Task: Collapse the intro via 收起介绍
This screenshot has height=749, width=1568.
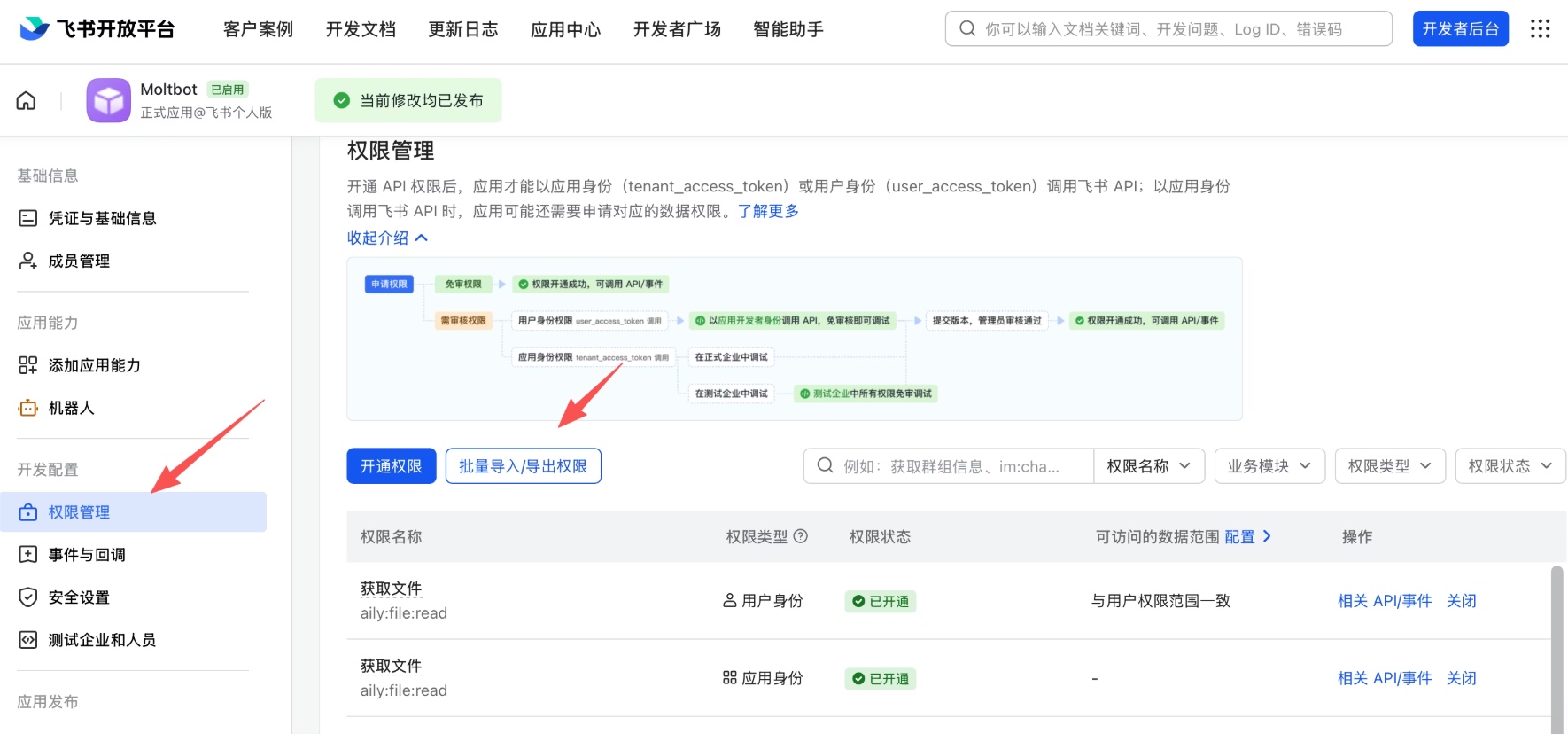Action: coord(387,238)
